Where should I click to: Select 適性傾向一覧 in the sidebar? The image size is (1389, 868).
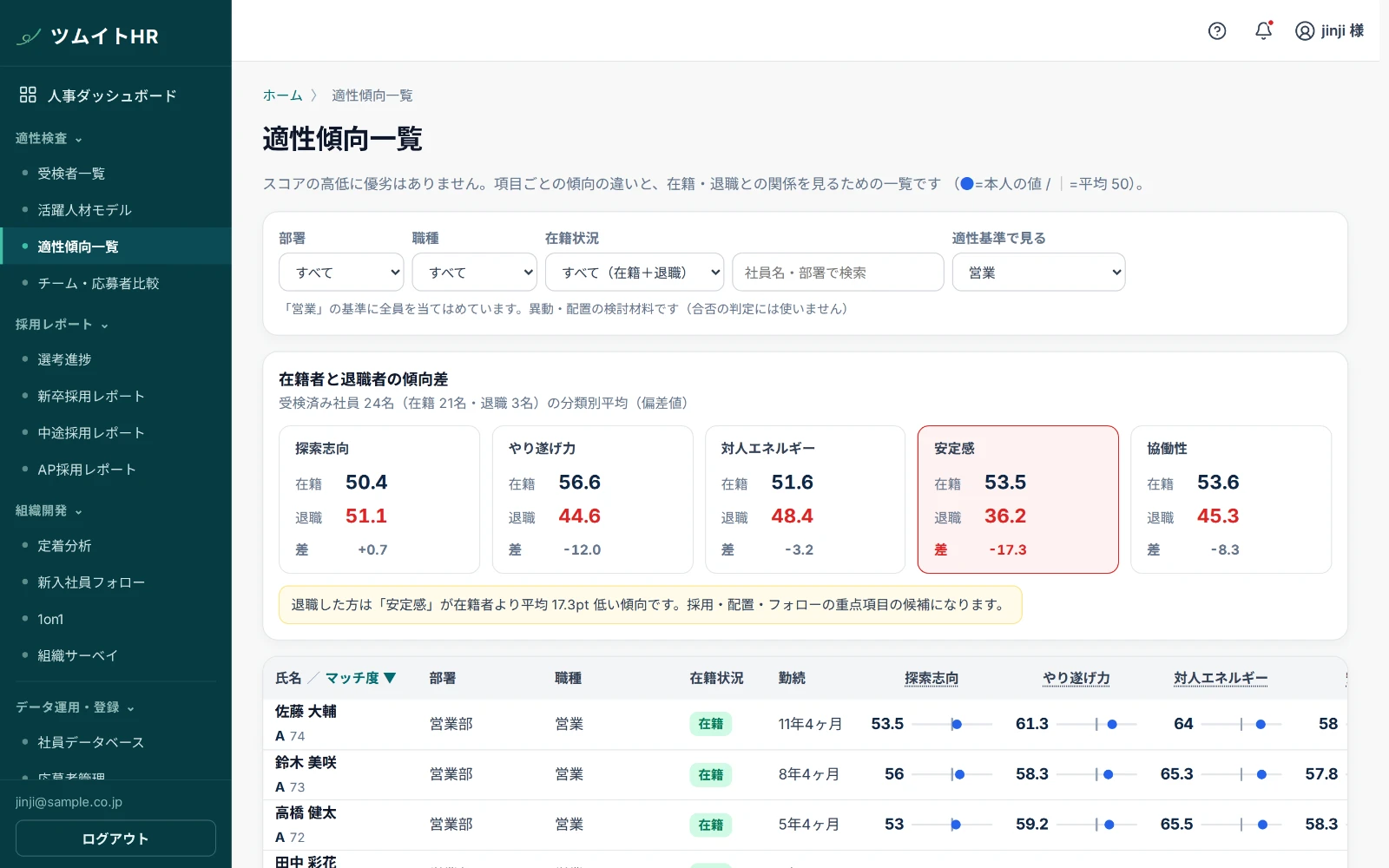tap(115, 247)
